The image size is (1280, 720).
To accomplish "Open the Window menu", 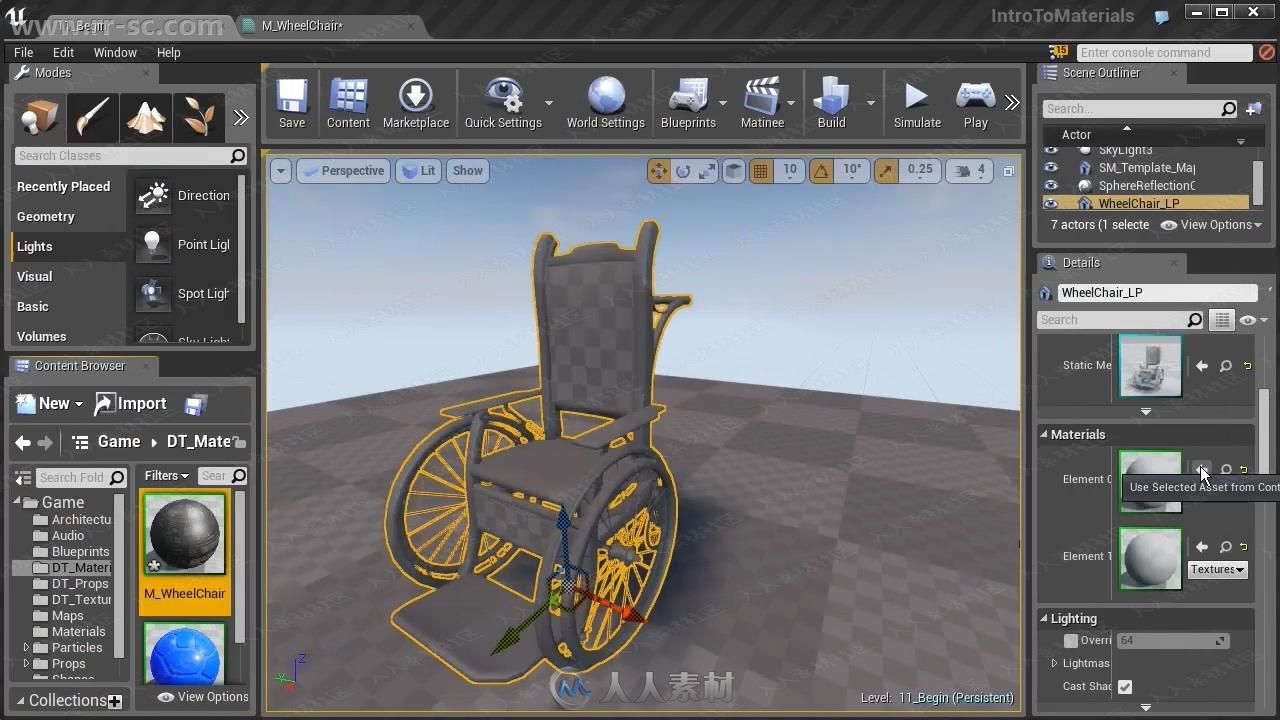I will (115, 52).
